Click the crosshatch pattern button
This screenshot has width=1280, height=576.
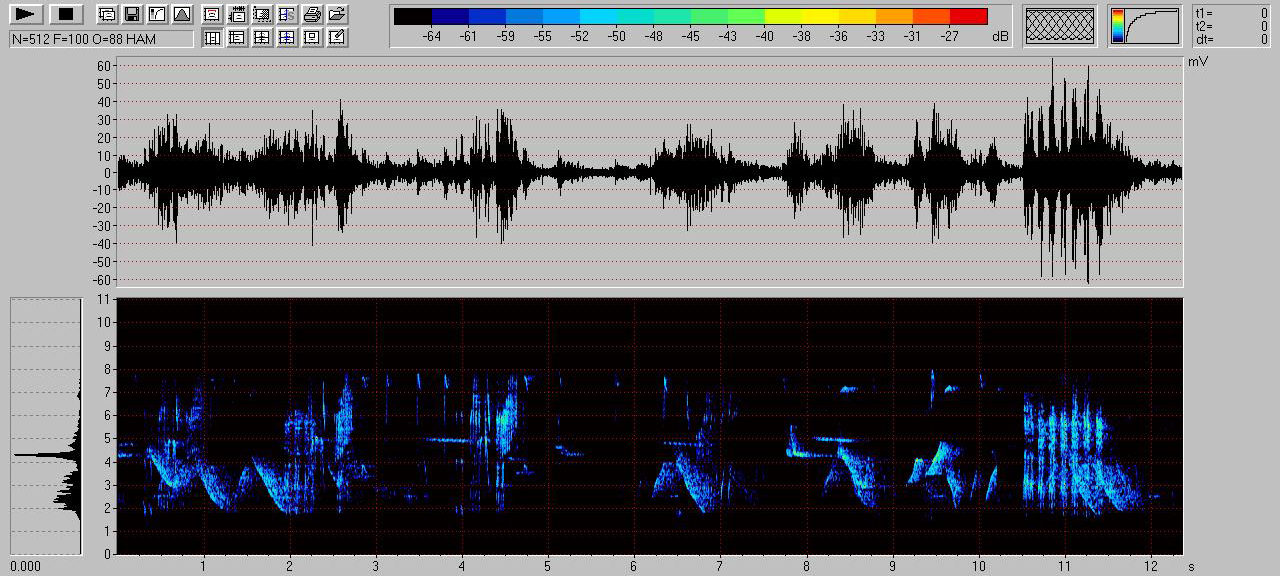tap(1059, 26)
